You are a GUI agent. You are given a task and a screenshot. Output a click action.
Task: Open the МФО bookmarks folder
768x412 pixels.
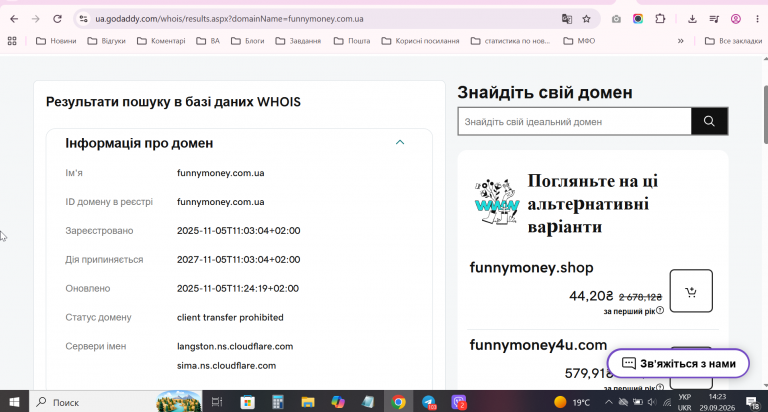[x=579, y=41]
